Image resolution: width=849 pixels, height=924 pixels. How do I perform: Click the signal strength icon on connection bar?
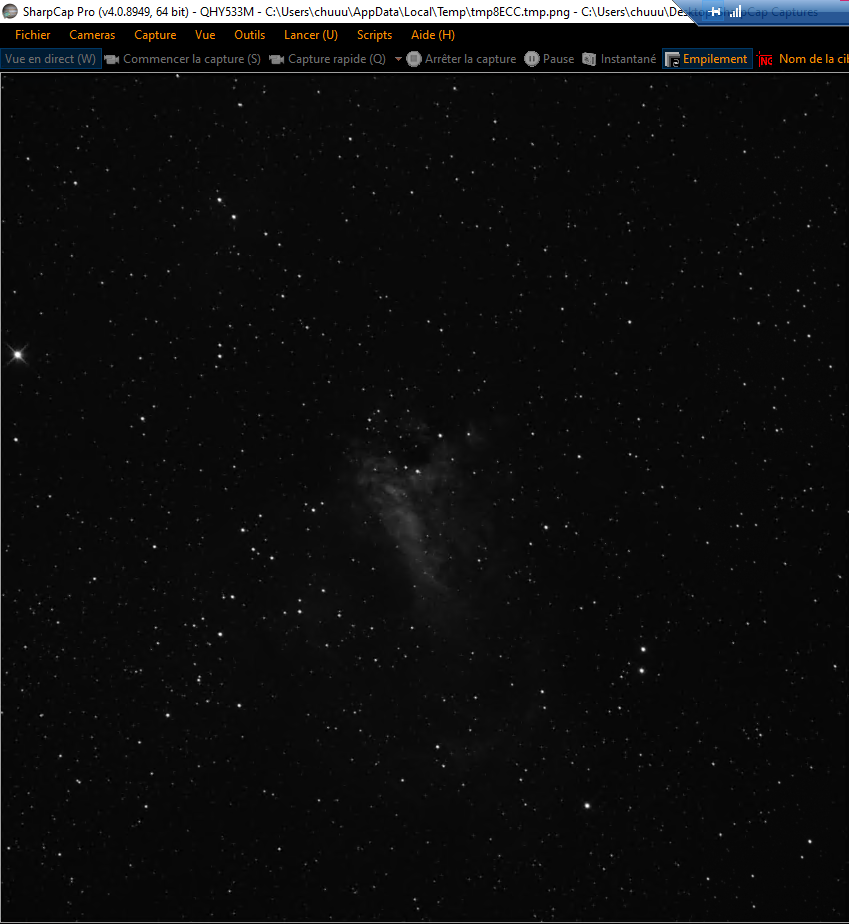tap(735, 11)
